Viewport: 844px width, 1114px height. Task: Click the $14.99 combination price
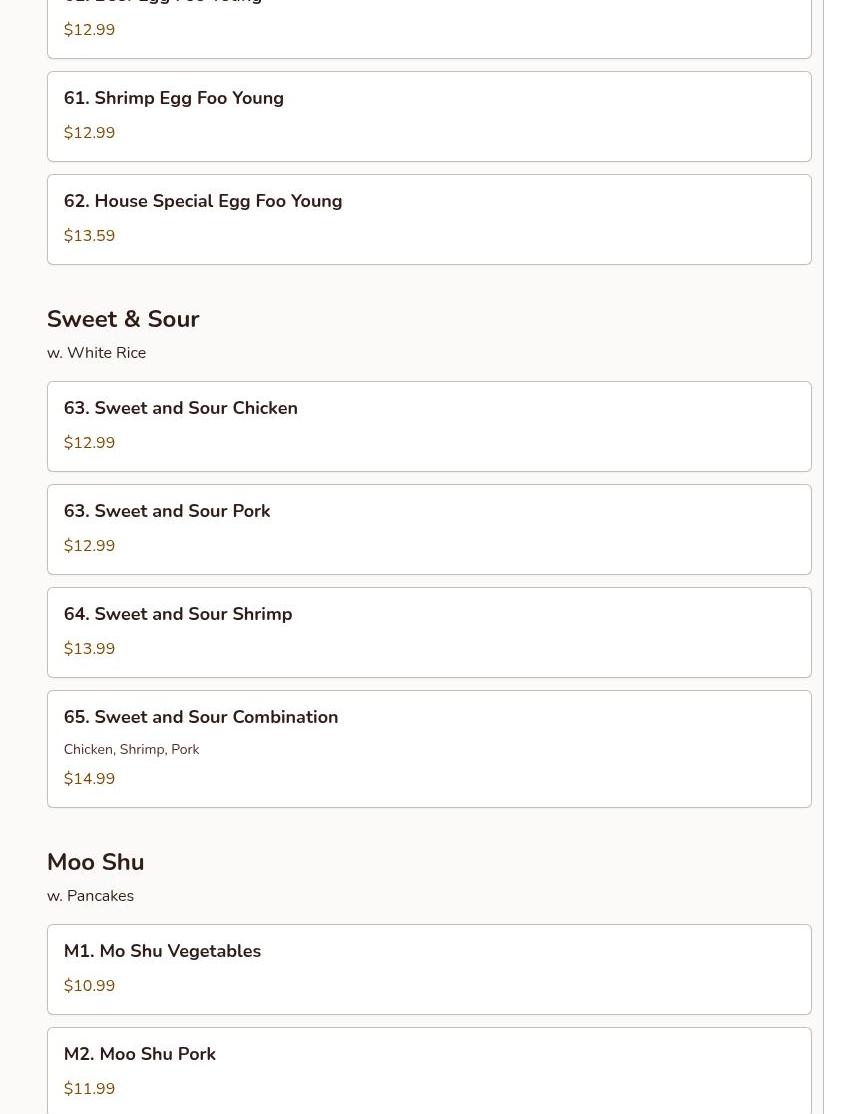[89, 779]
